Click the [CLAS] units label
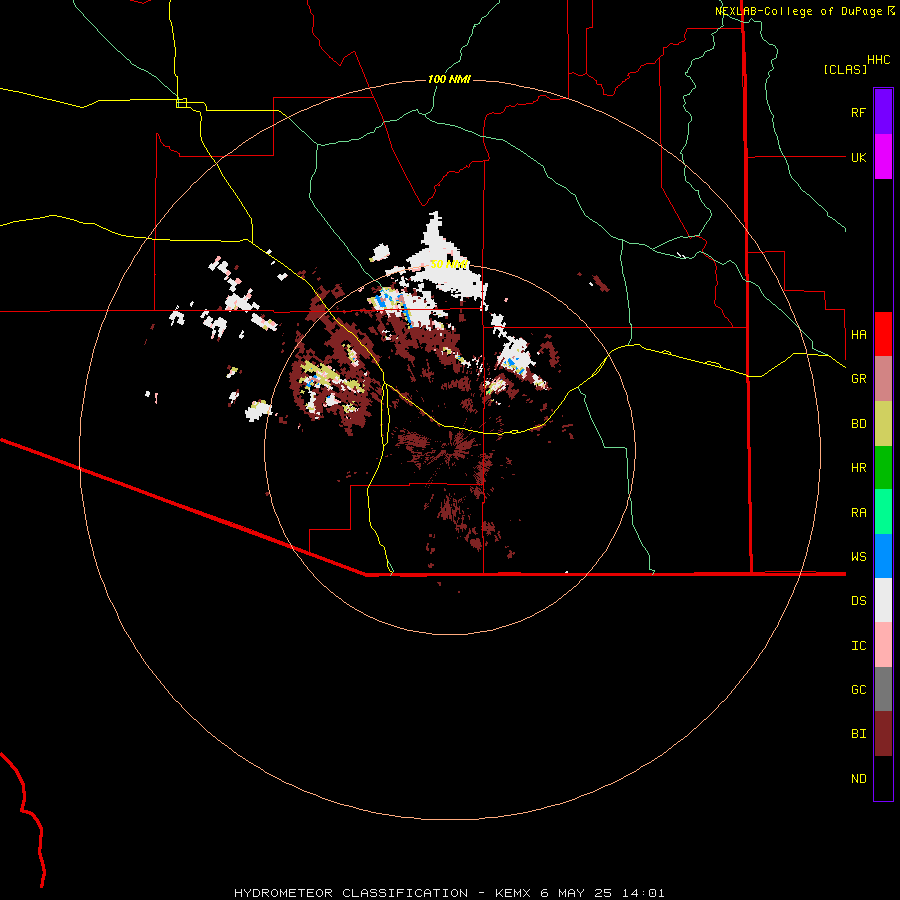The width and height of the screenshot is (900, 900). pyautogui.click(x=845, y=69)
